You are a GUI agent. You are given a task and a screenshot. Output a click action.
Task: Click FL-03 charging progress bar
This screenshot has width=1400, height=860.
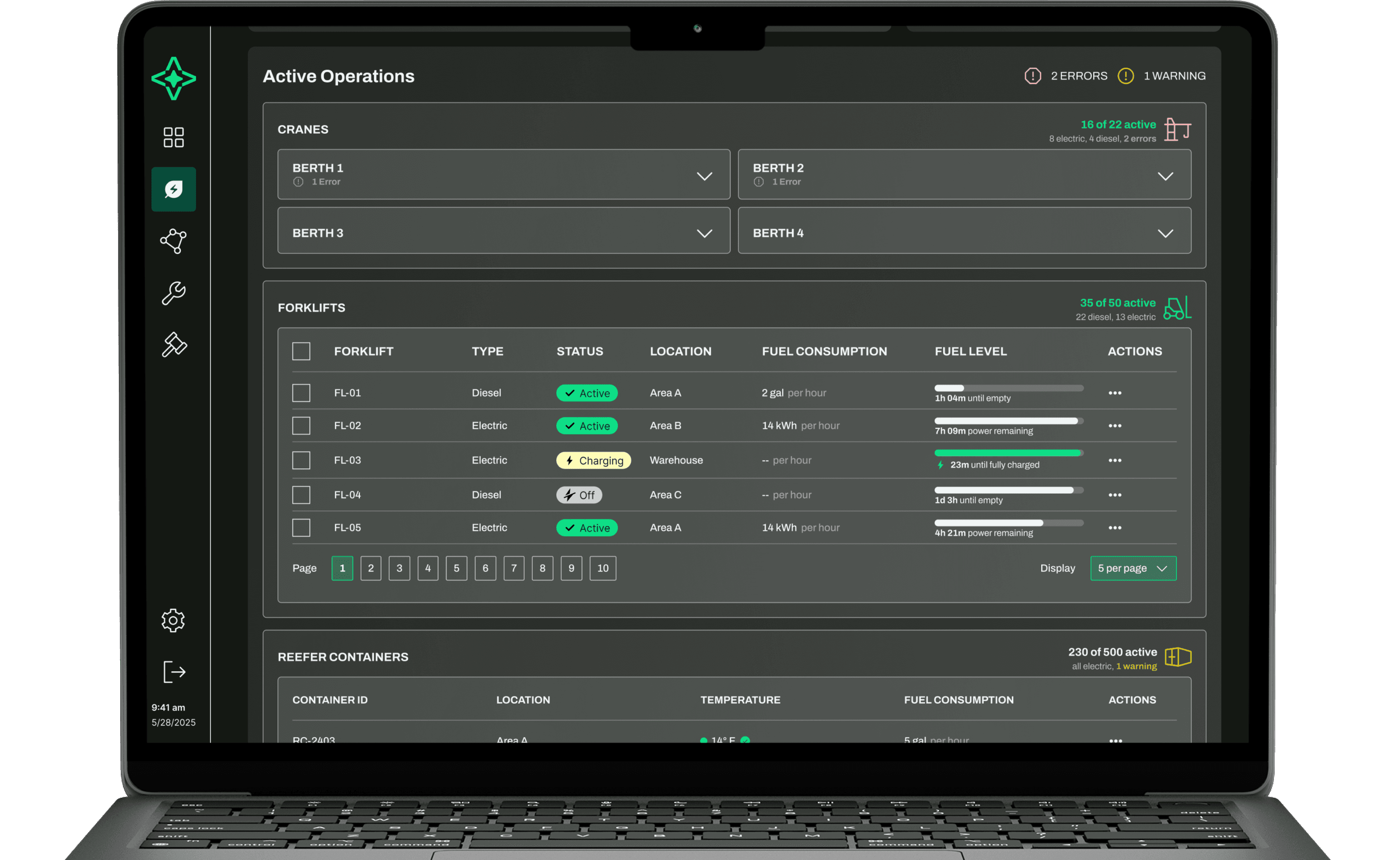tap(1008, 453)
